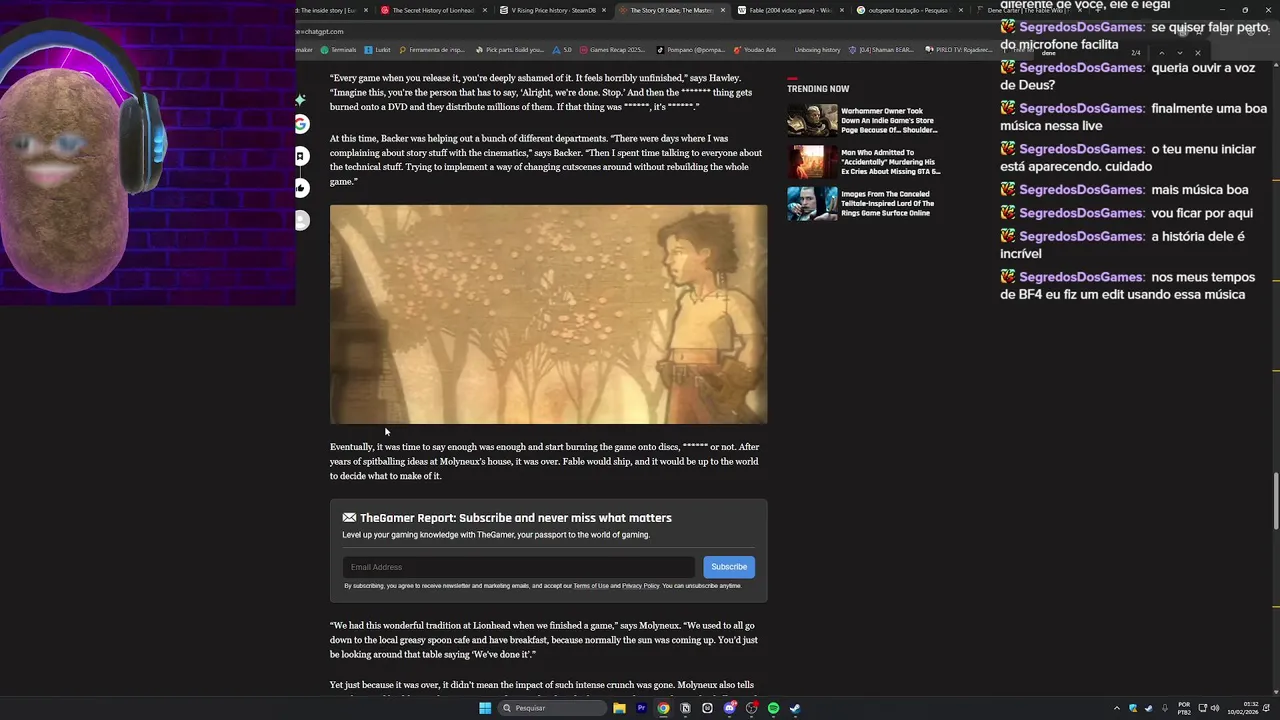
Task: Open Spotify from the taskbar
Action: tap(773, 708)
